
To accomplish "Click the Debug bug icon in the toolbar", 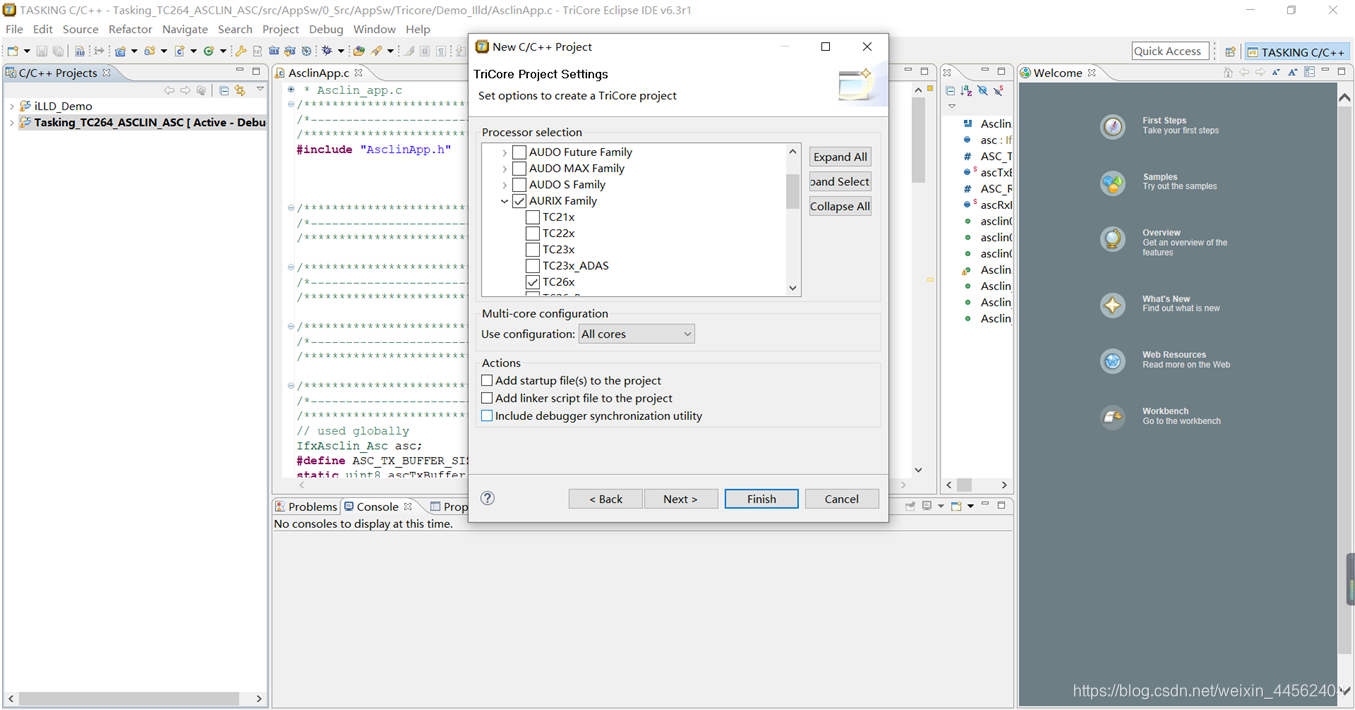I will [x=326, y=51].
